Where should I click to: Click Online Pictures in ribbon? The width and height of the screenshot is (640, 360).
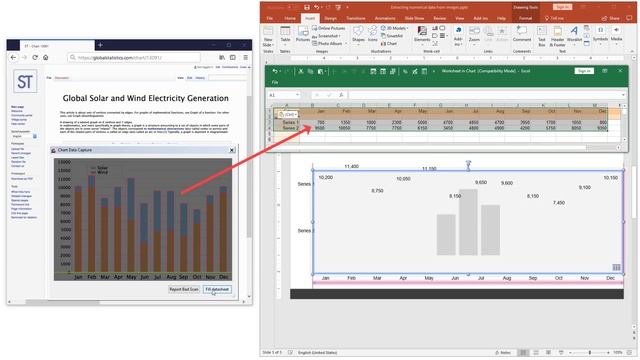(x=329, y=28)
